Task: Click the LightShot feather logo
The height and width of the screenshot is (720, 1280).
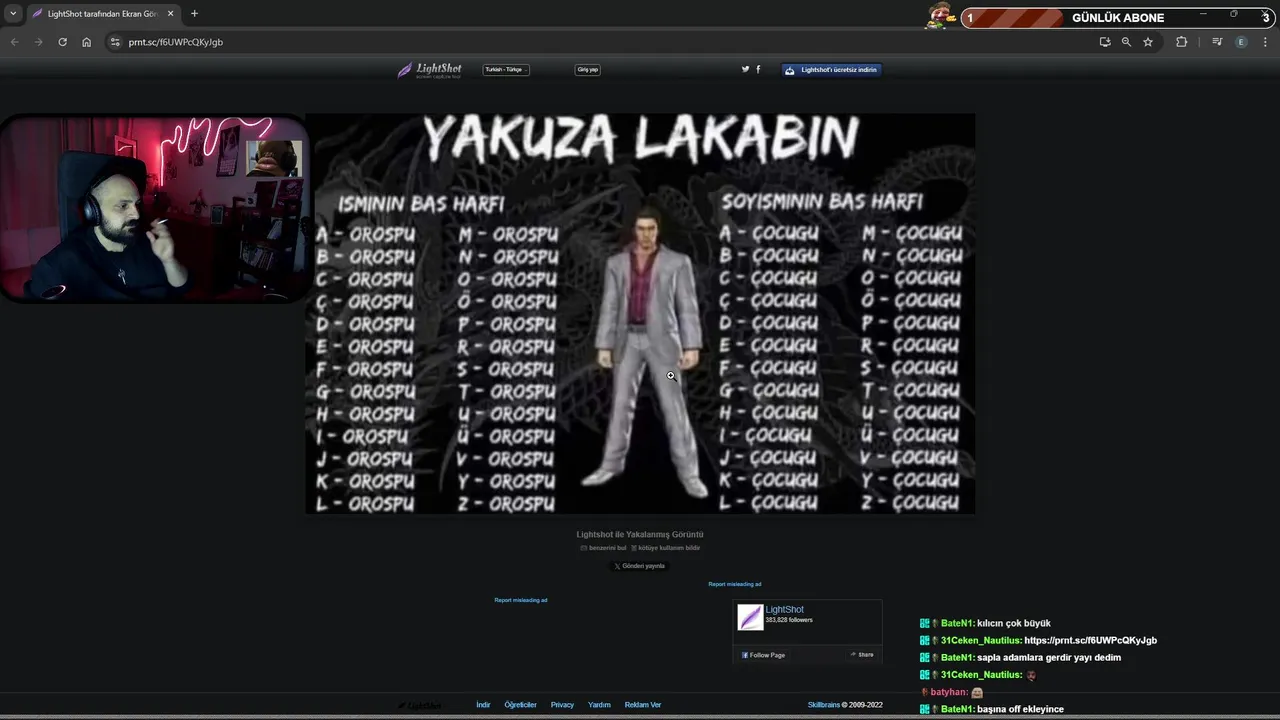Action: (x=430, y=70)
